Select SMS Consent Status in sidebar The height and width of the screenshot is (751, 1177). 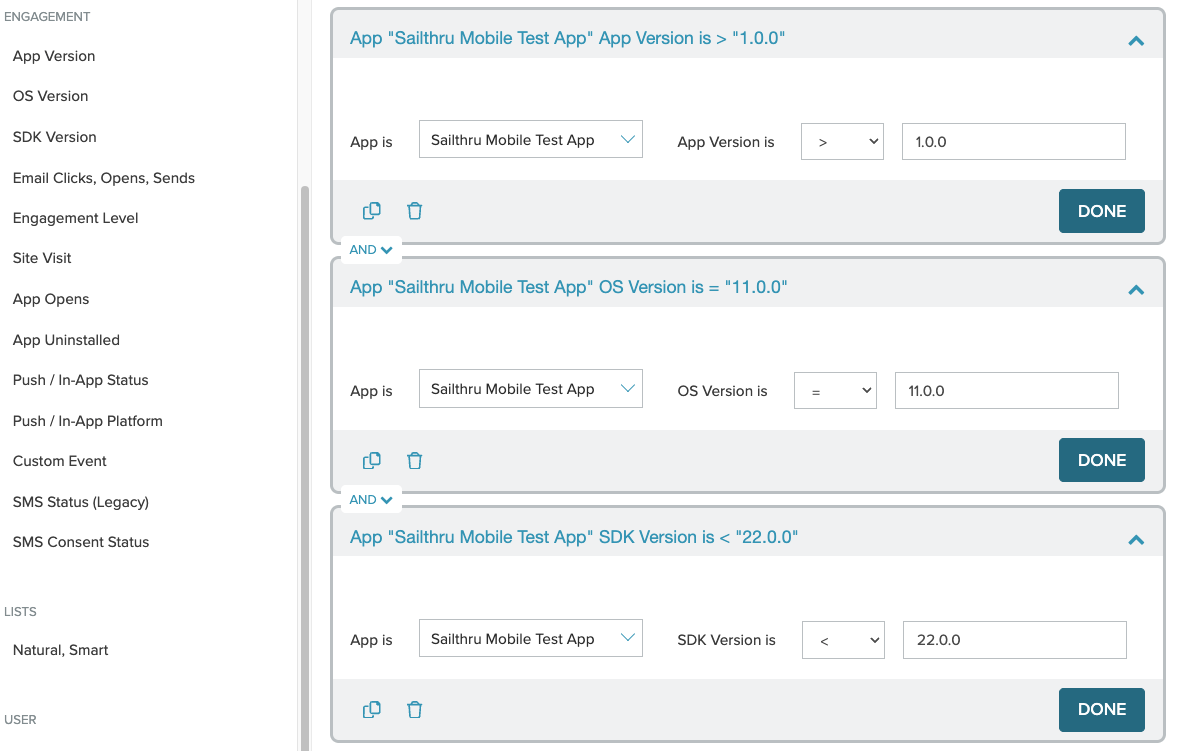[81, 542]
